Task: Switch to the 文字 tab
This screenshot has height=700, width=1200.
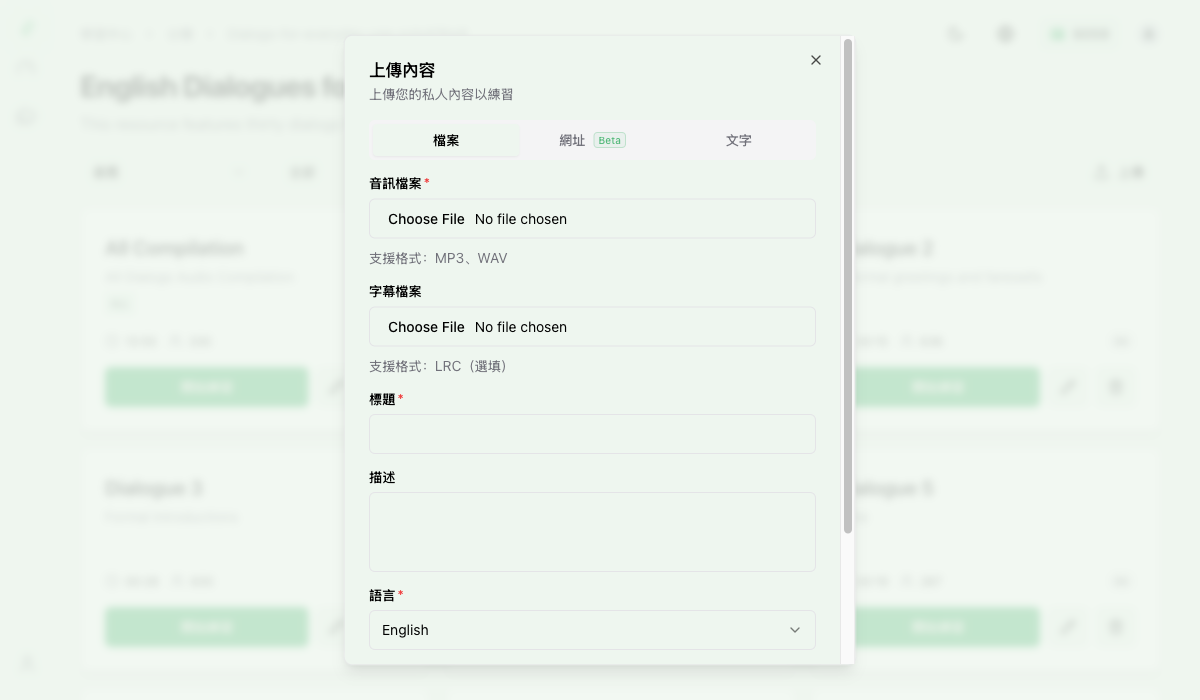Action: pyautogui.click(x=738, y=140)
